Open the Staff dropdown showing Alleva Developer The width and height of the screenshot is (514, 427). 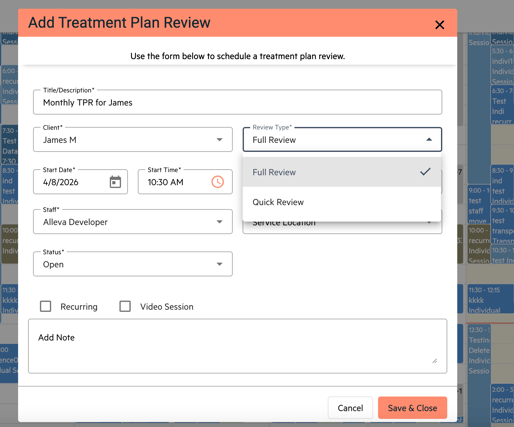click(x=133, y=222)
